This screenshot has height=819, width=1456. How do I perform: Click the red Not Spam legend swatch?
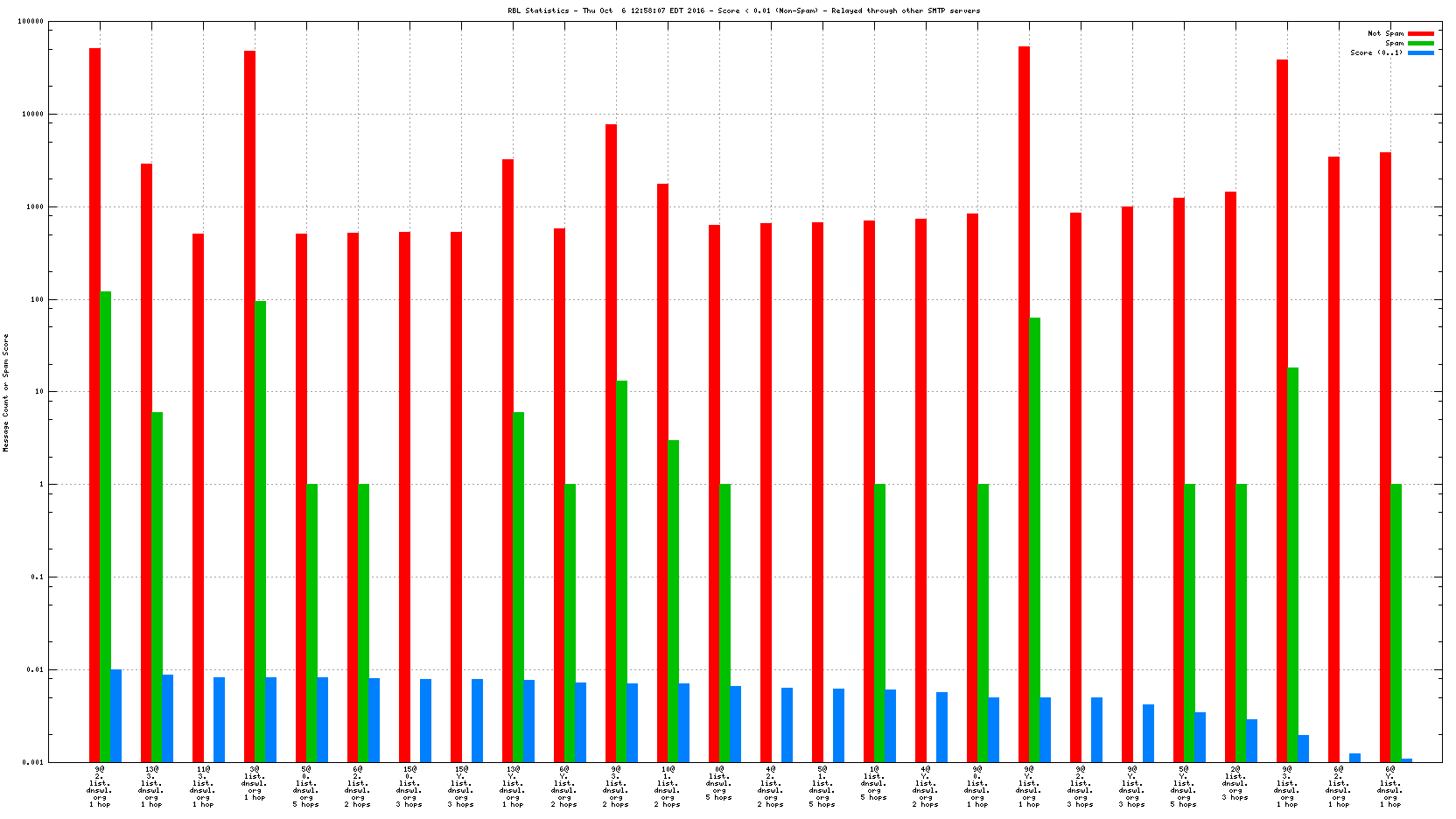click(x=1421, y=33)
